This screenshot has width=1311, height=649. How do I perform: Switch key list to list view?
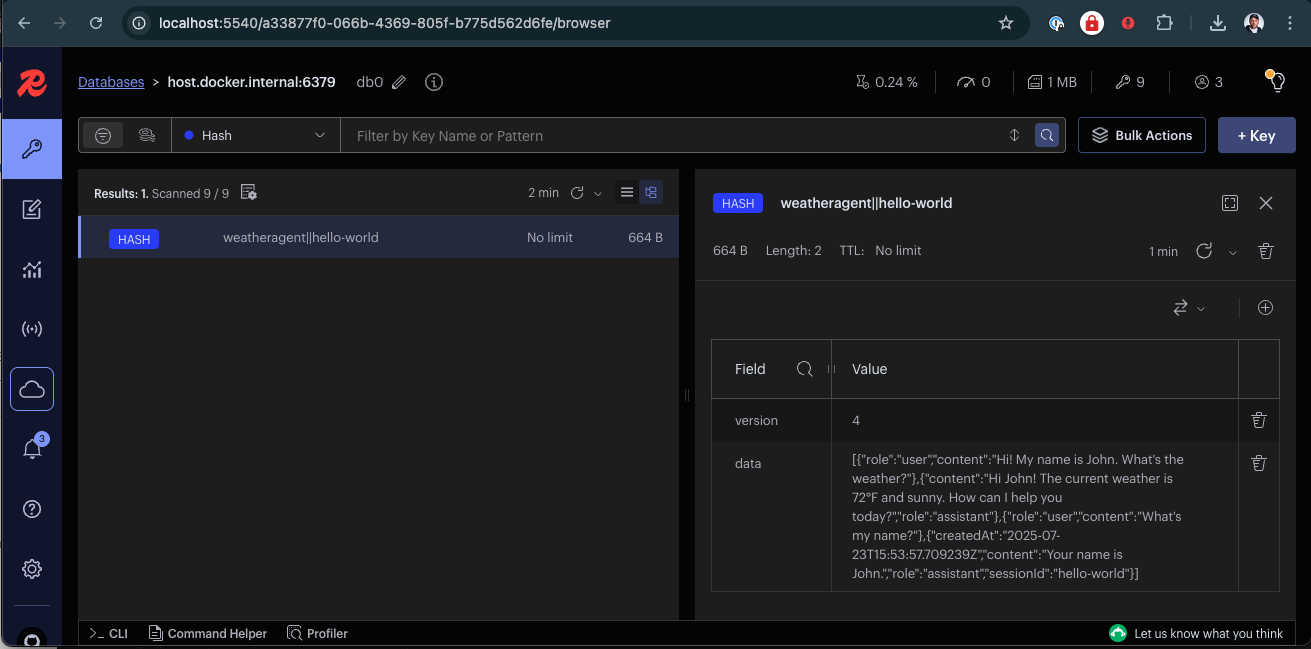pyautogui.click(x=626, y=192)
